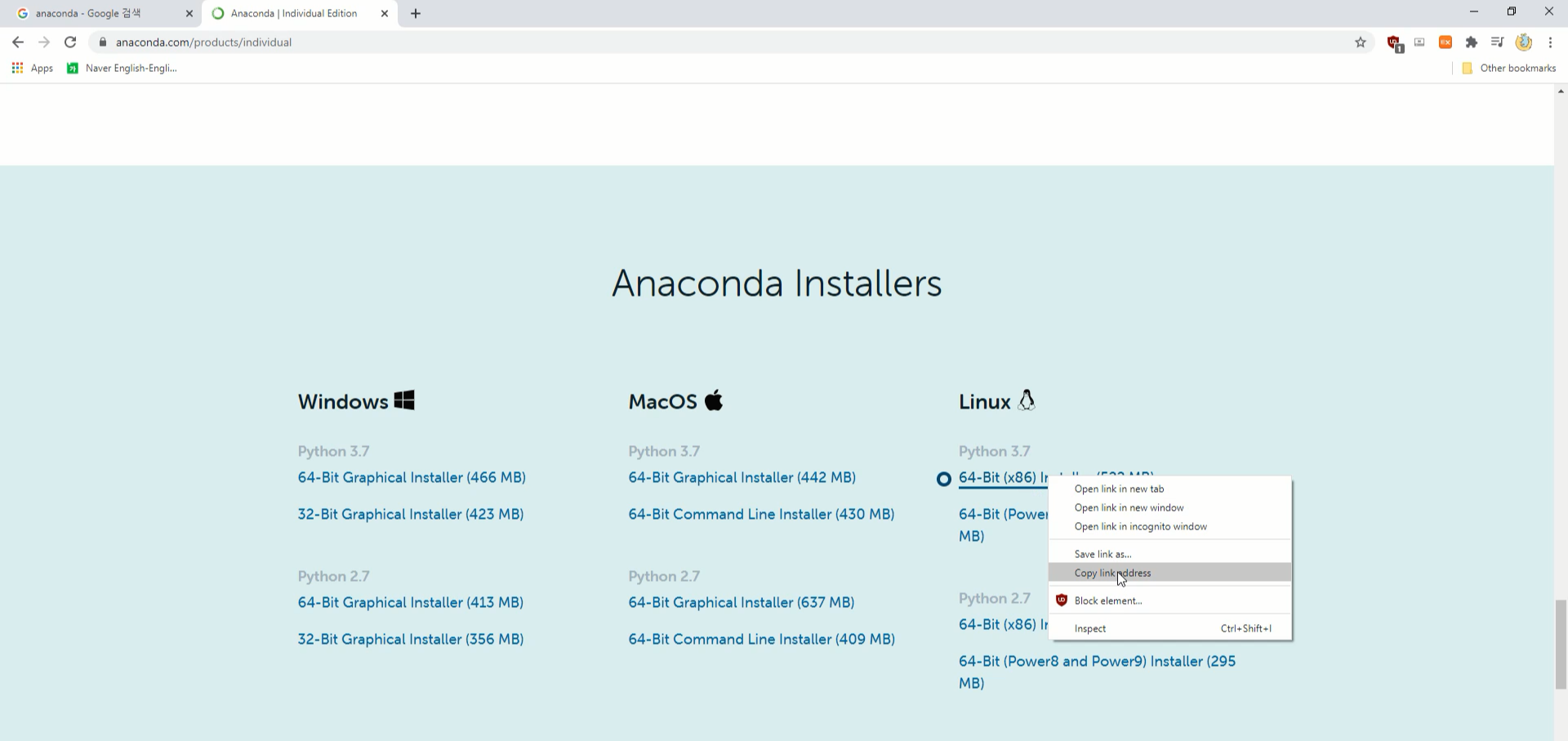
Task: Open the Chrome three-dot menu
Action: tap(1550, 42)
